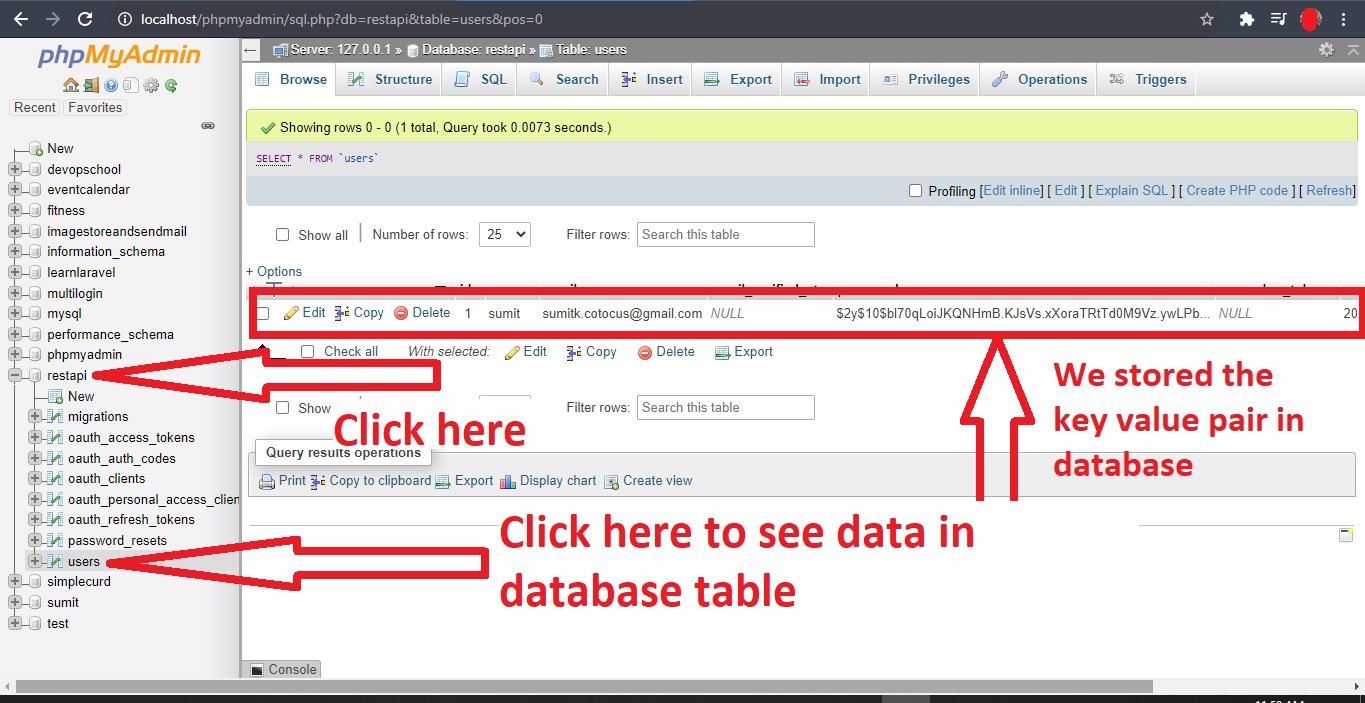Toggle the Show all checkbox

[x=283, y=235]
